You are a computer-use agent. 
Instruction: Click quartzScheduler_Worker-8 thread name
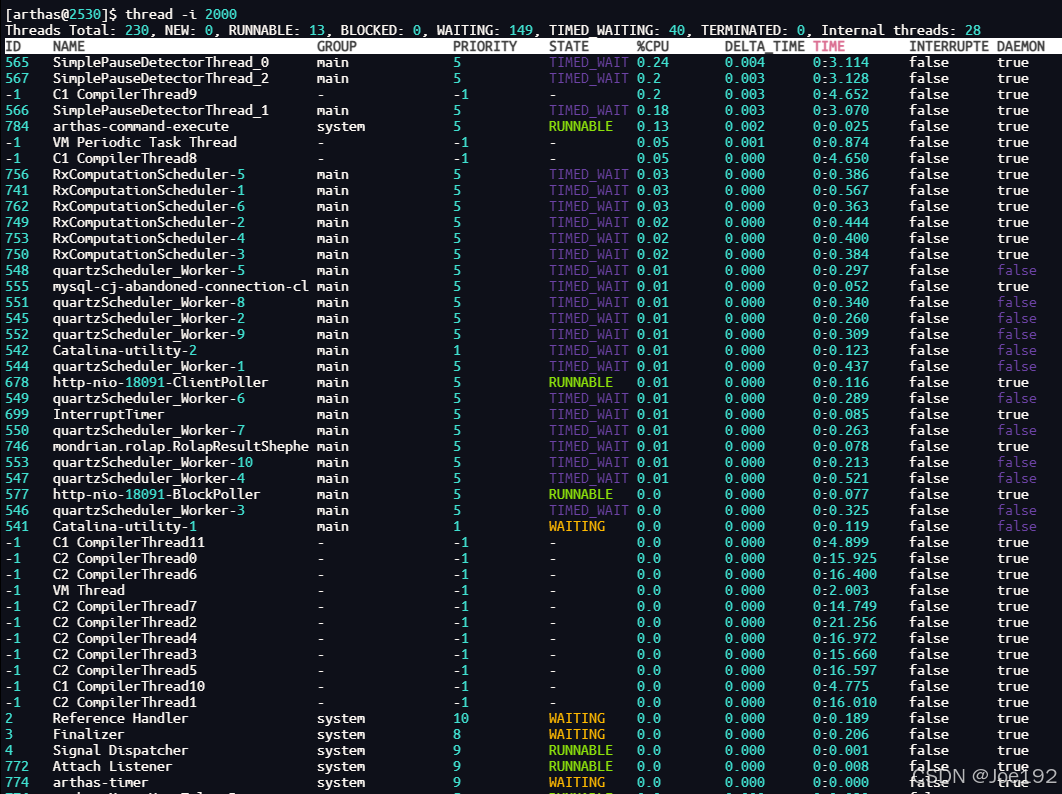pyautogui.click(x=149, y=302)
